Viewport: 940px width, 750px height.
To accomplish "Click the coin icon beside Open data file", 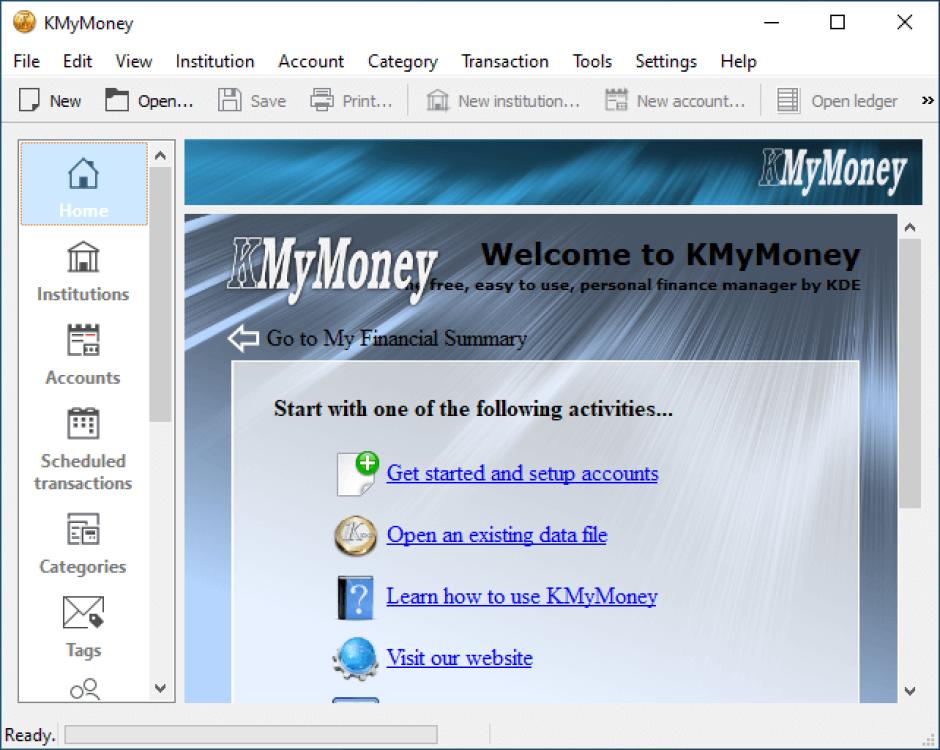I will tap(355, 535).
